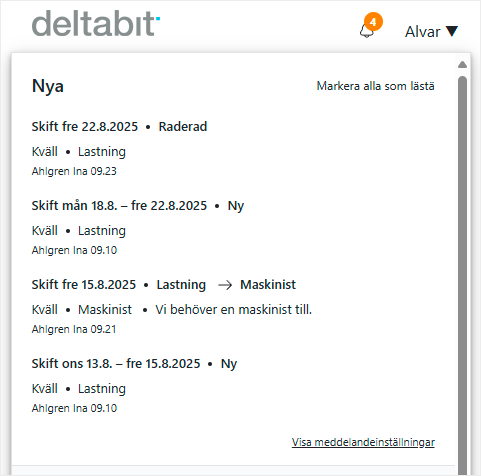
Task: Open Visa meddelandeinställningar link
Action: pyautogui.click(x=363, y=442)
